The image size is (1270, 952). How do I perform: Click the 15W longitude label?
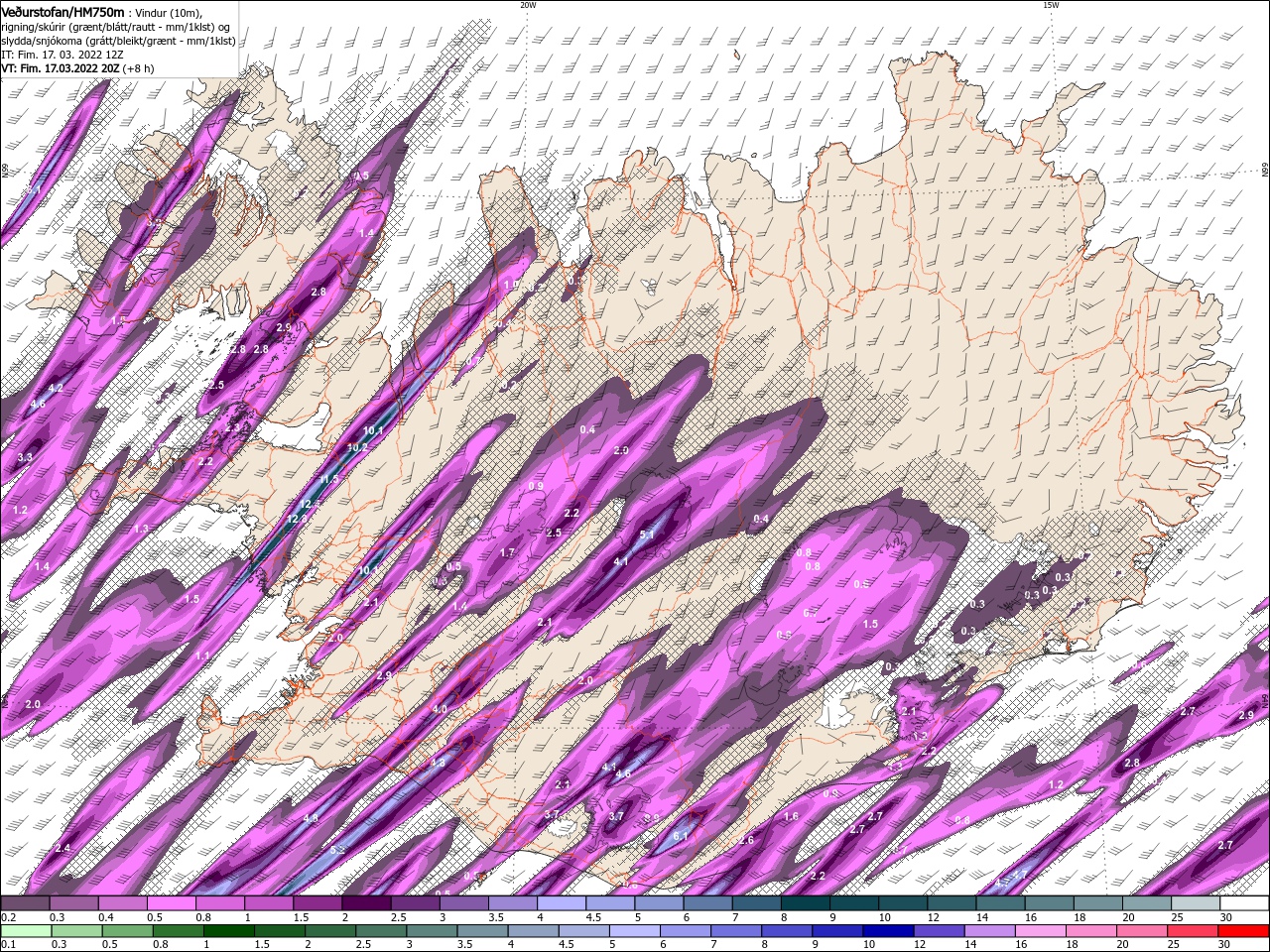[x=1051, y=5]
